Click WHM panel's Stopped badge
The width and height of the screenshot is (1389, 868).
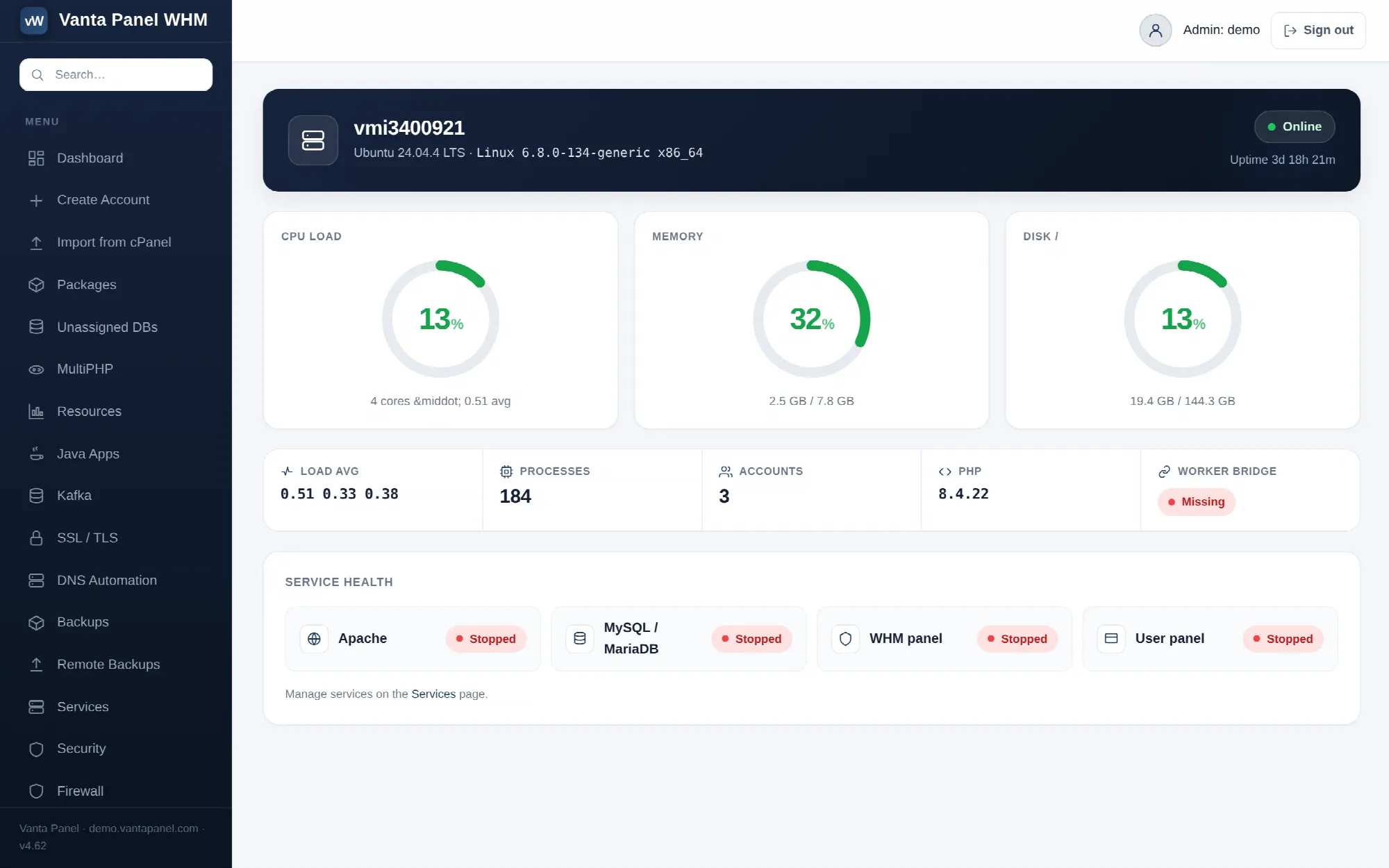(x=1017, y=639)
